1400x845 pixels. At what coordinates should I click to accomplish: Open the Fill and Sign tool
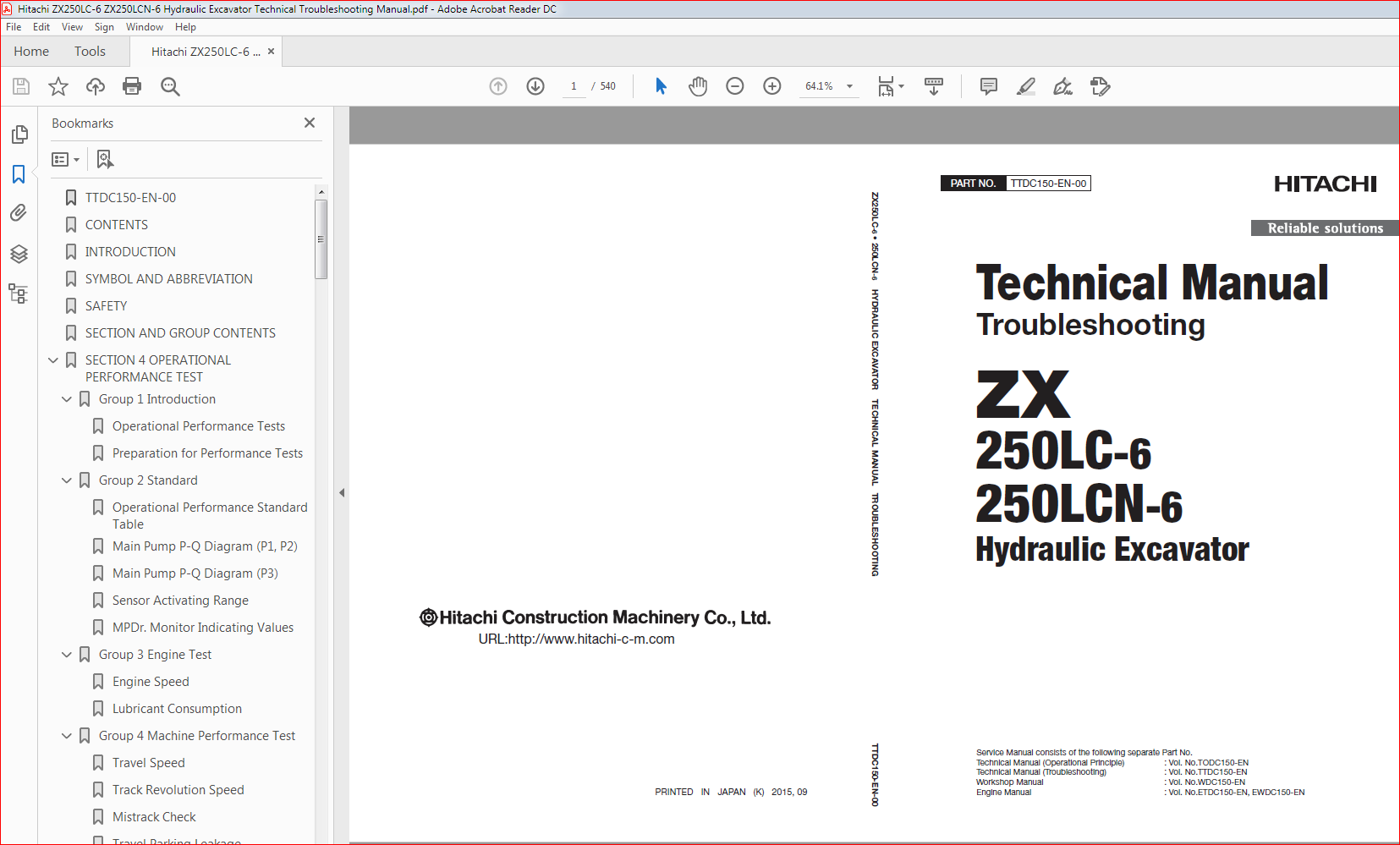pos(1063,86)
